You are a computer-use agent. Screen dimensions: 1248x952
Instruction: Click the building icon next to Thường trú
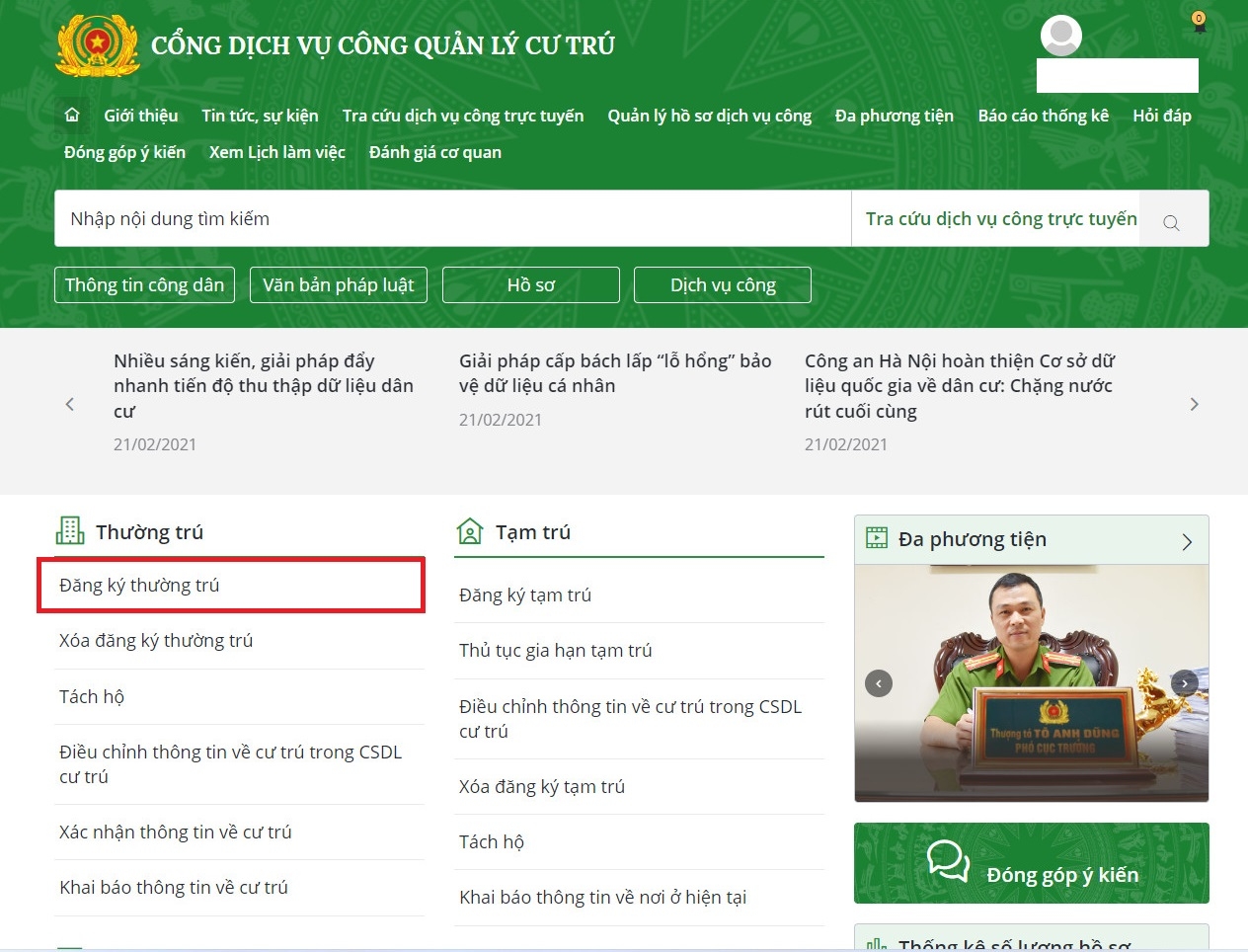coord(68,530)
